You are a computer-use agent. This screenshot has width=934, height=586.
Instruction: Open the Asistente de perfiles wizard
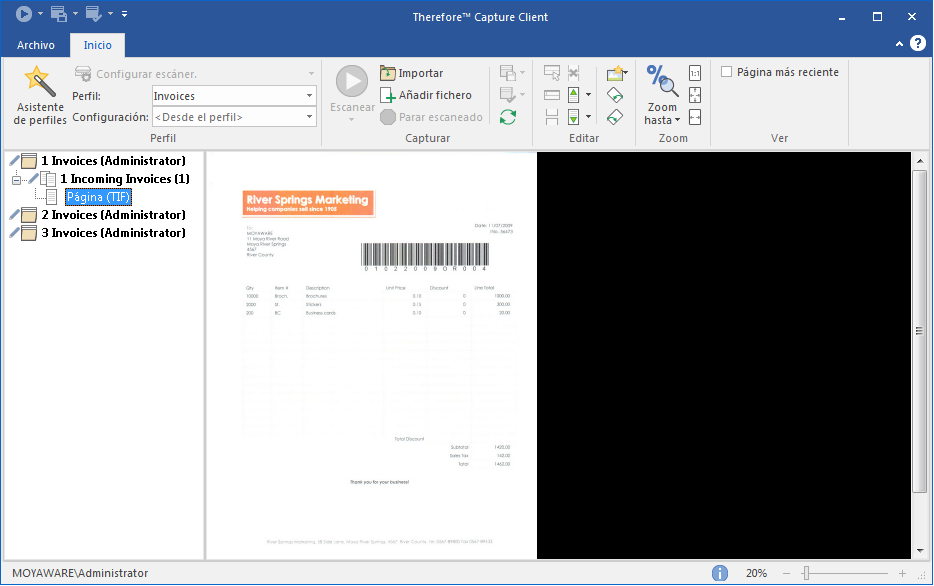click(x=39, y=95)
